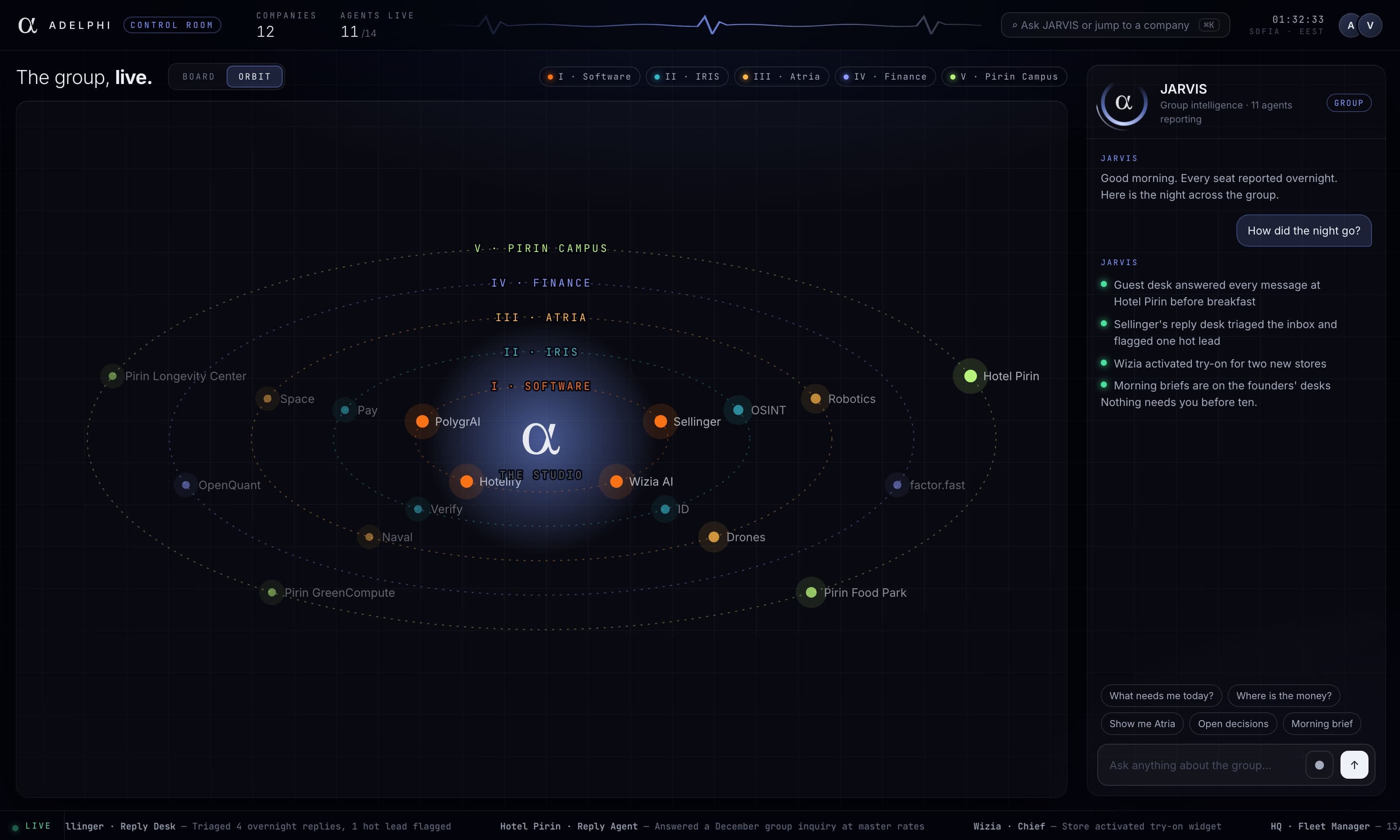1400x840 pixels.
Task: Click the Pirin Food Park node
Action: 811,592
